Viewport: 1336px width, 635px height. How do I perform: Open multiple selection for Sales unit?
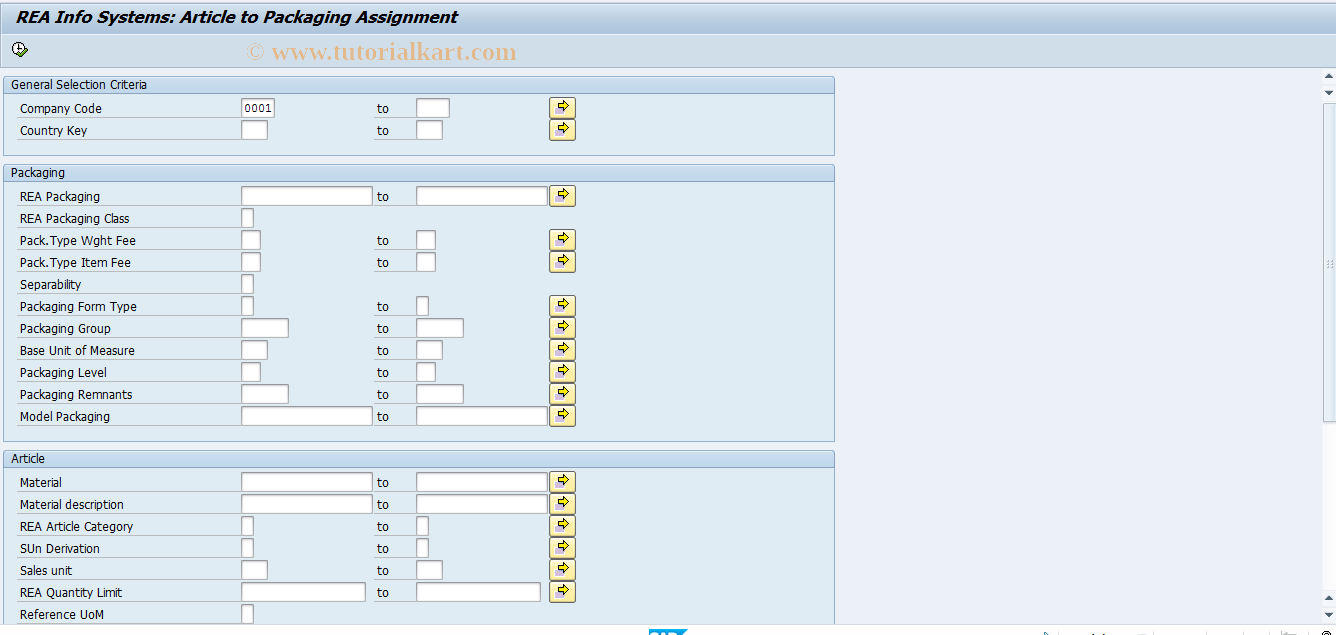pos(561,569)
